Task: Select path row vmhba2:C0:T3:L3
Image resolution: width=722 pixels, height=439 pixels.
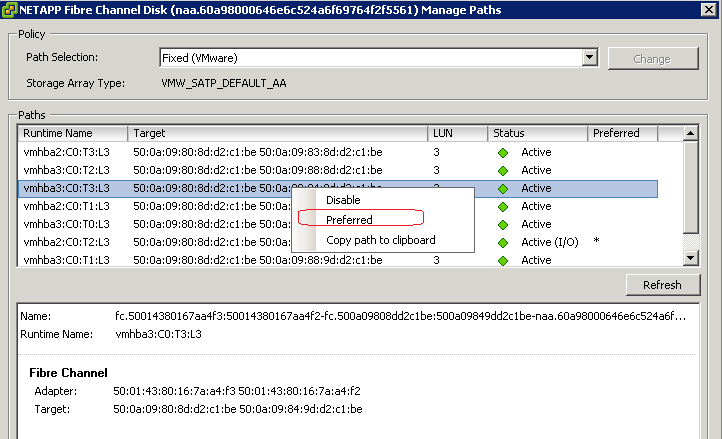Action: tap(338, 152)
